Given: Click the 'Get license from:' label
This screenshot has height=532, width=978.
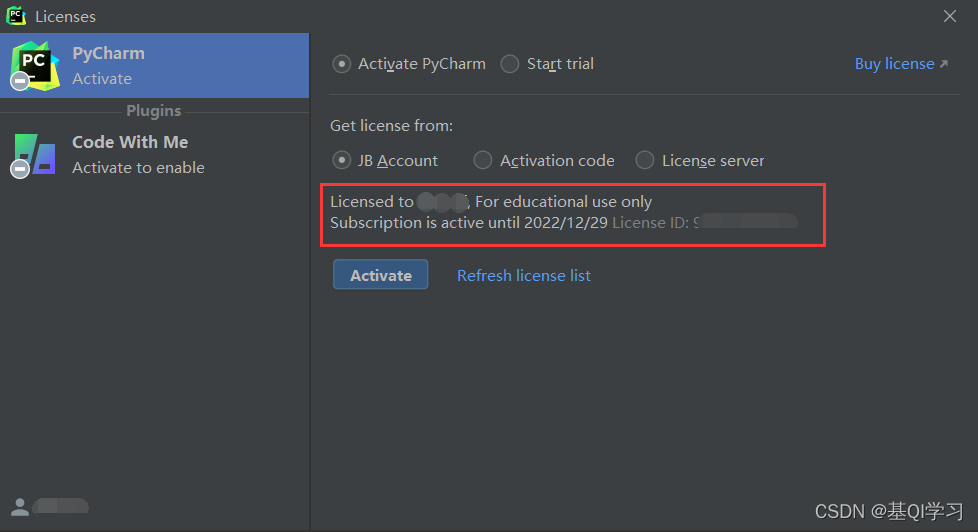Looking at the screenshot, I should point(391,125).
